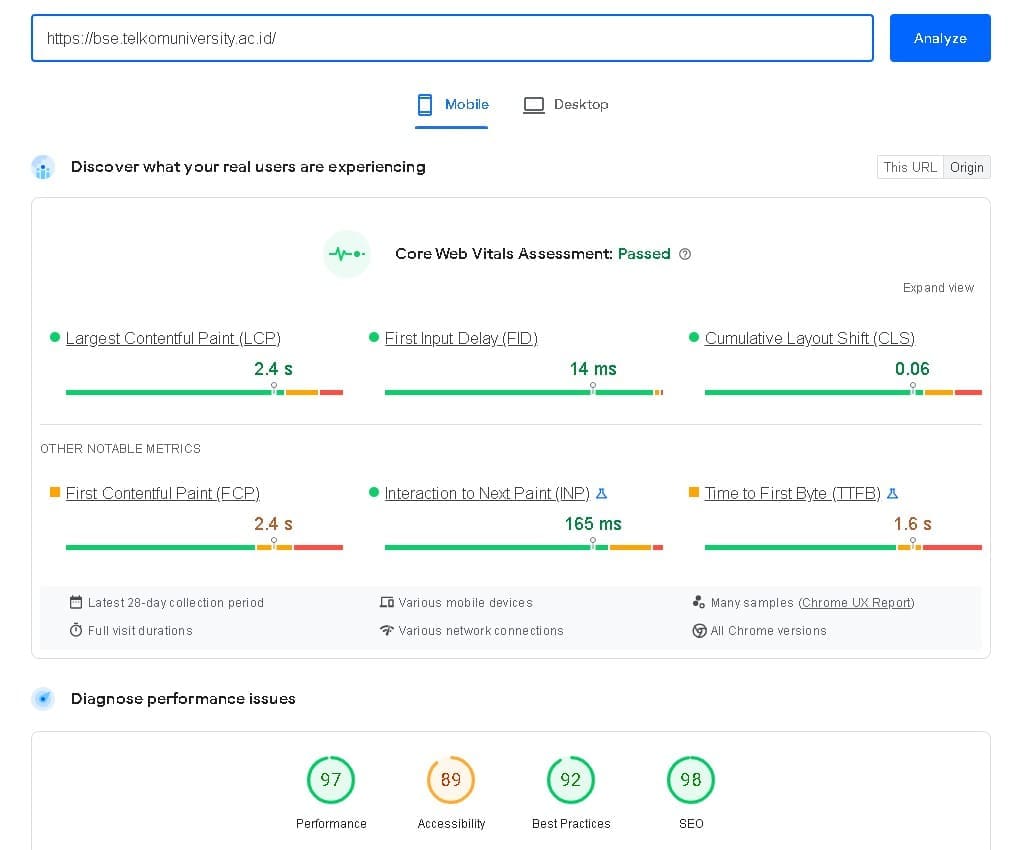Click the FCP distribution bar
The height and width of the screenshot is (850, 1022).
(204, 548)
